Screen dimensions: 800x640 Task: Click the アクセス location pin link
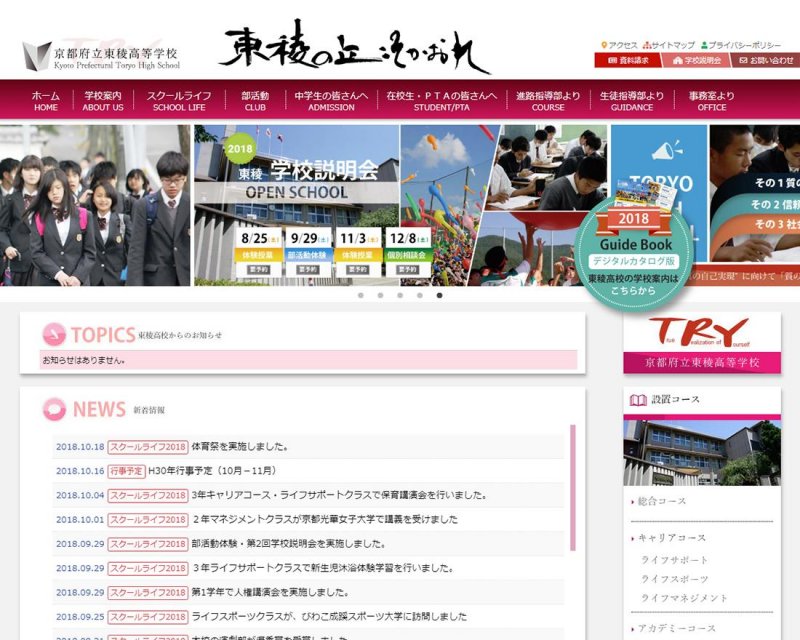tap(619, 45)
